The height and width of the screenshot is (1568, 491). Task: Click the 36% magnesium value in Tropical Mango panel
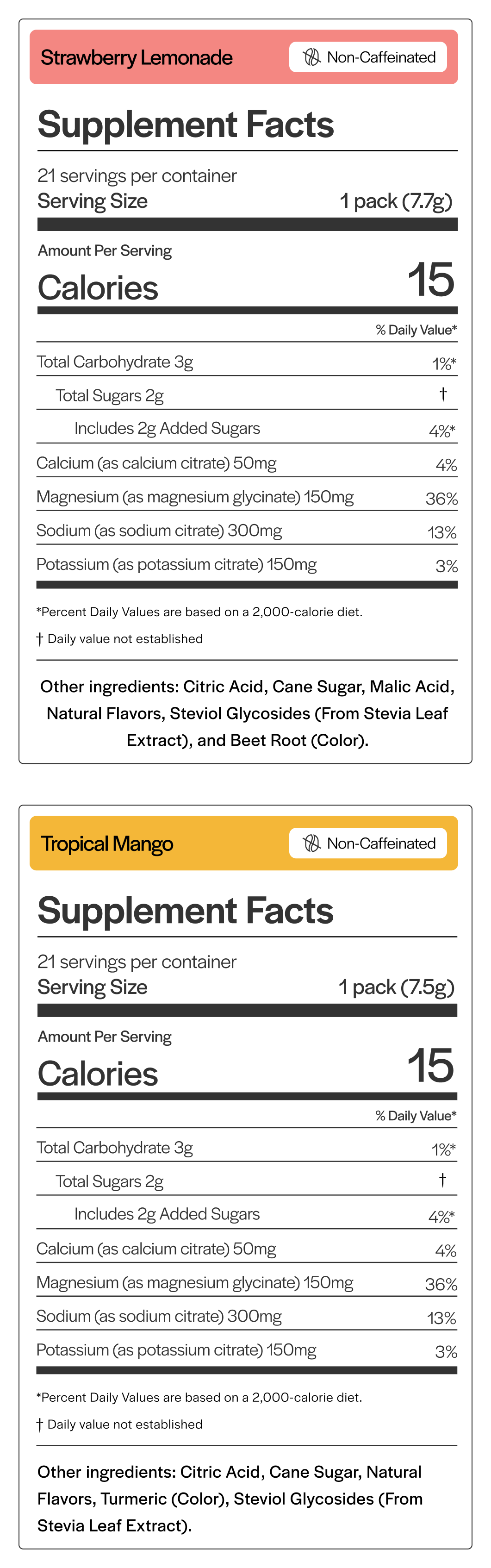pos(441,1284)
